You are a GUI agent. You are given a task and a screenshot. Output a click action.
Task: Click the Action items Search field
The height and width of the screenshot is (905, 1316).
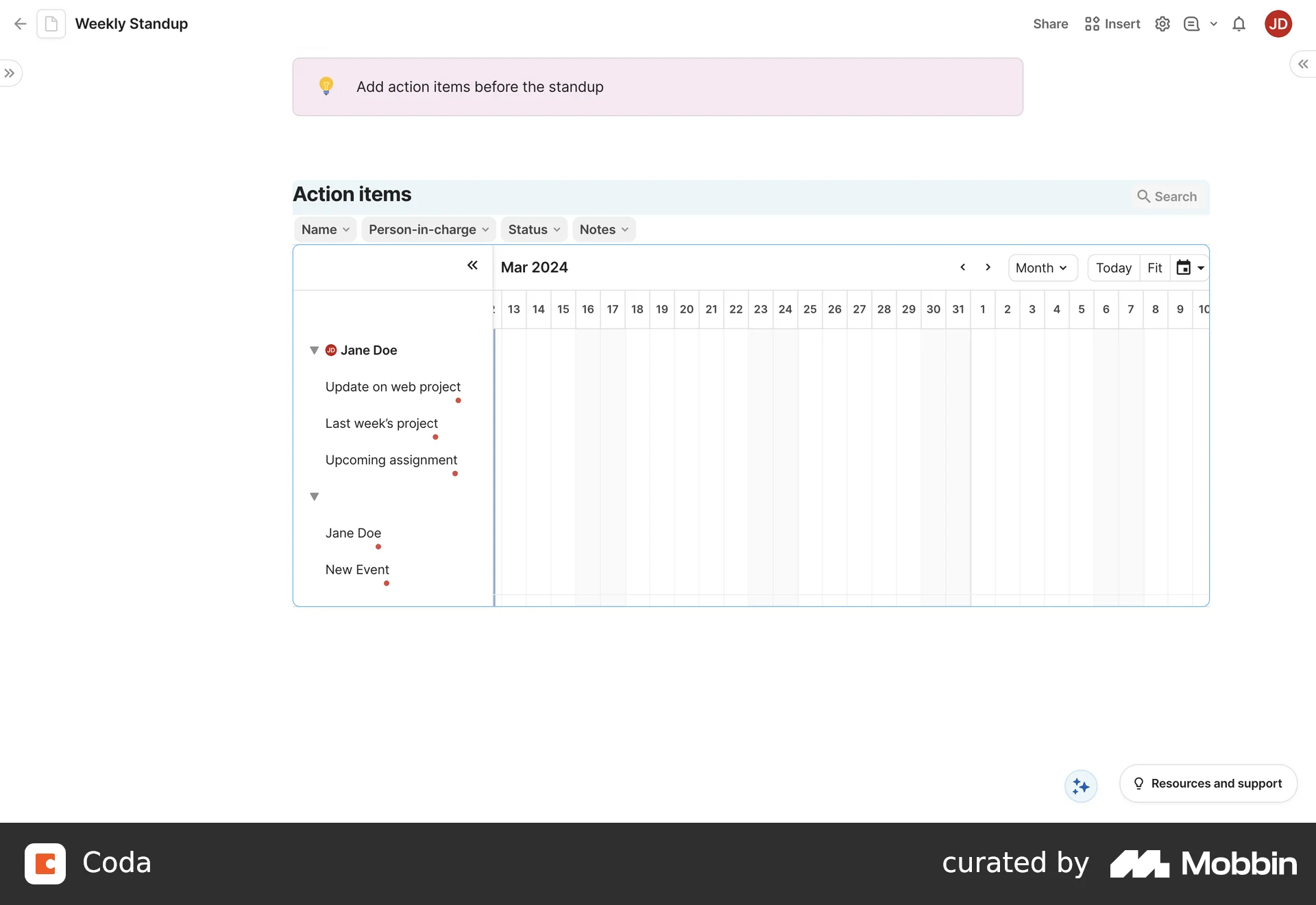1167,197
